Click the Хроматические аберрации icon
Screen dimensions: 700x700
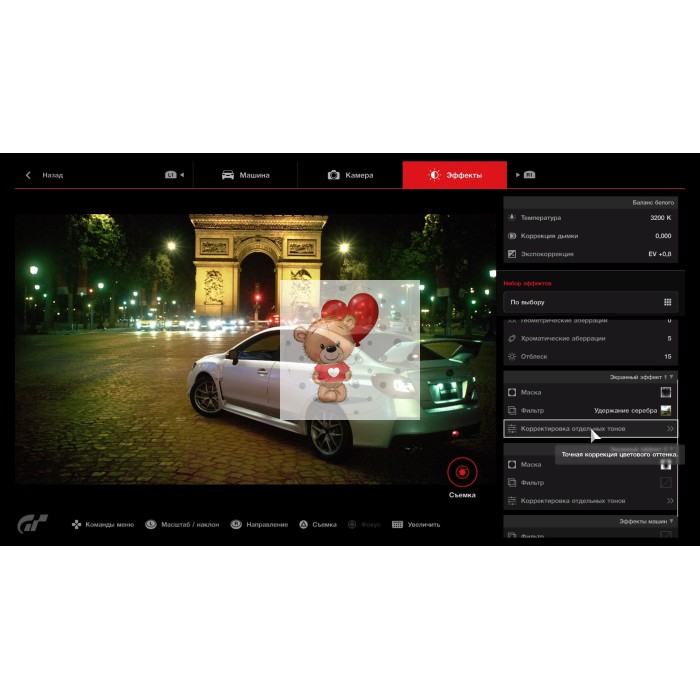point(512,338)
